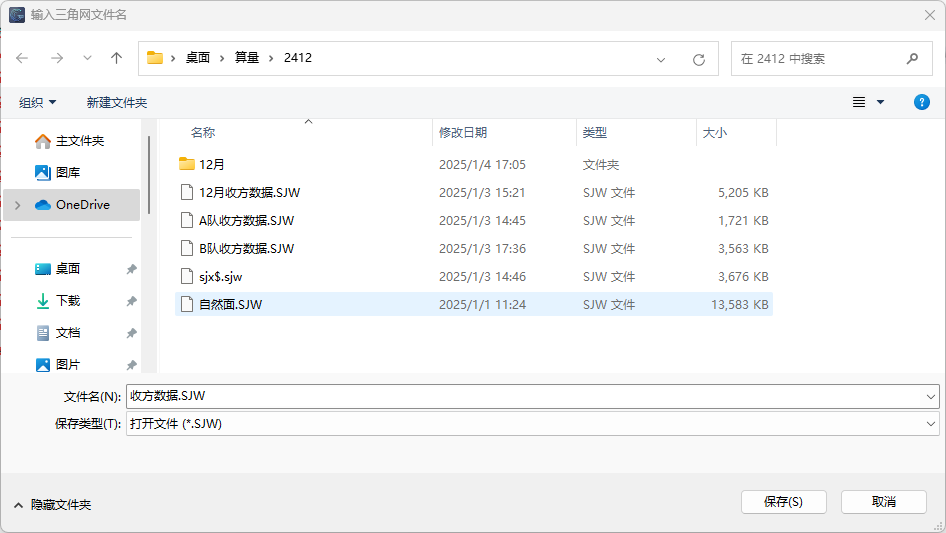Open the 下载 downloads folder shortcut
946x533 pixels.
68,301
